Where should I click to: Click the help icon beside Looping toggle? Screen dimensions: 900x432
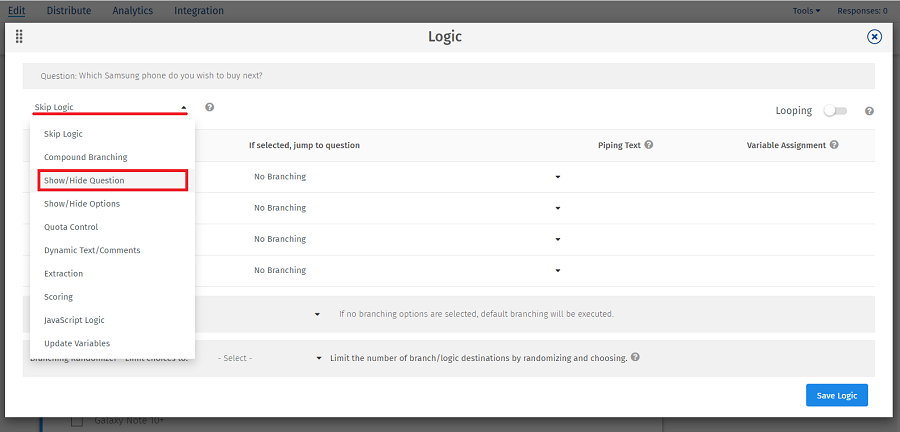point(869,111)
